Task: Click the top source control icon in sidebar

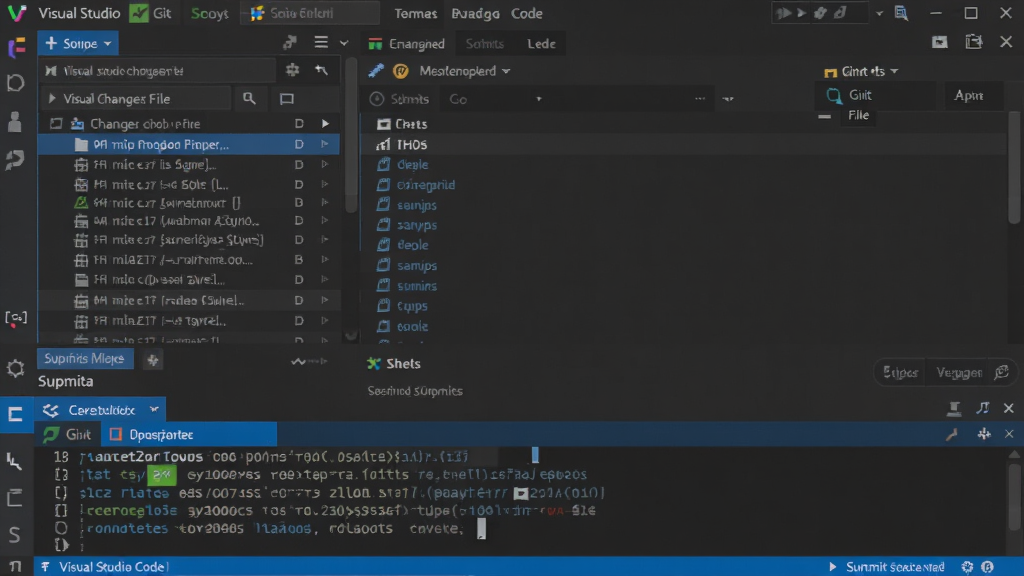Action: (16, 47)
